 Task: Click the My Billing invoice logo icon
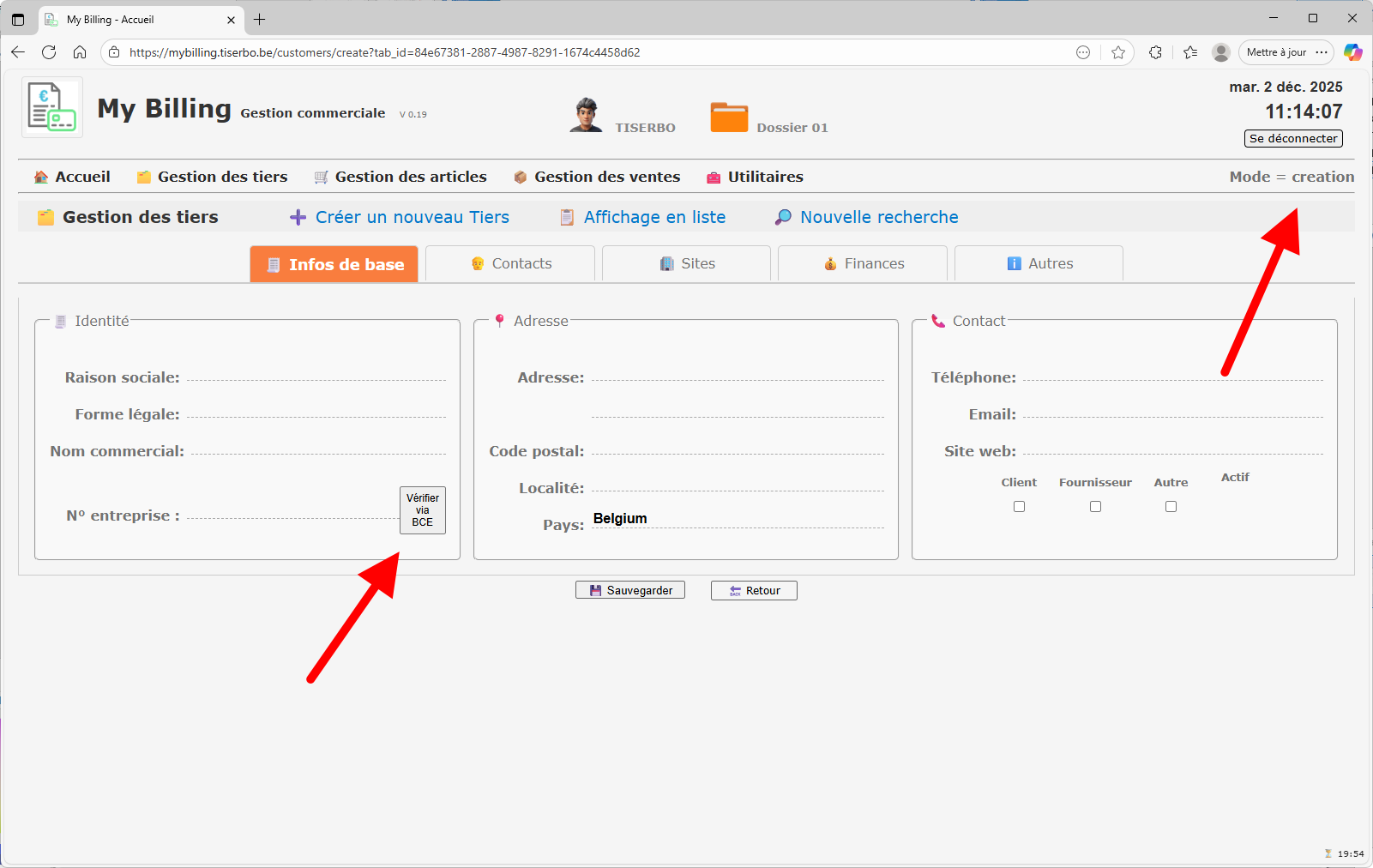click(52, 107)
